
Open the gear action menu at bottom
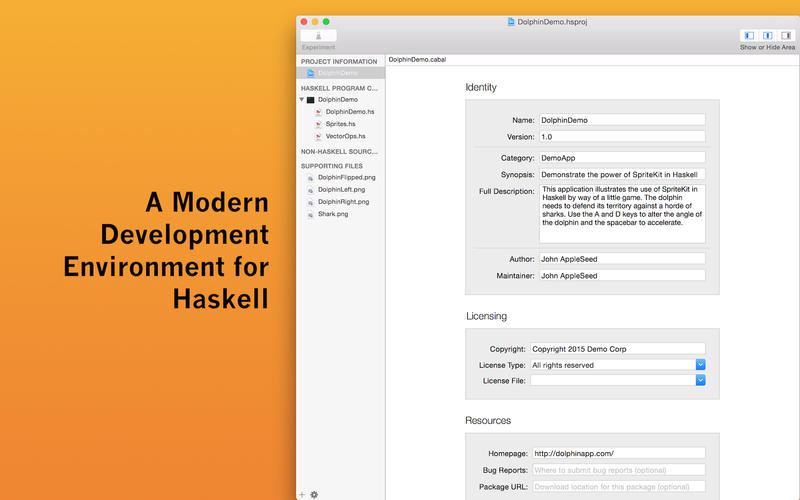point(314,494)
